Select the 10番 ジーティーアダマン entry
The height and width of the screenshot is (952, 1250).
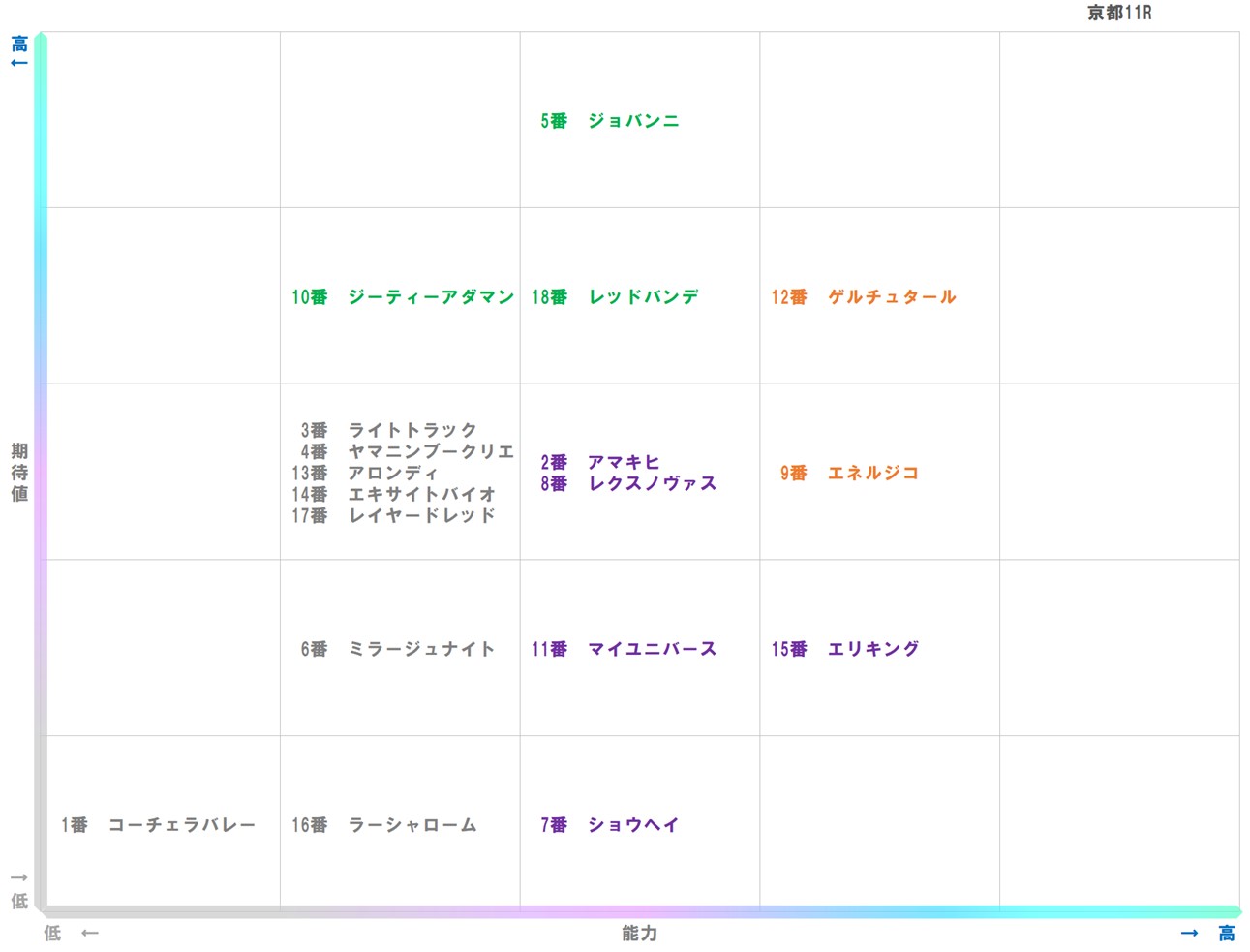click(403, 297)
